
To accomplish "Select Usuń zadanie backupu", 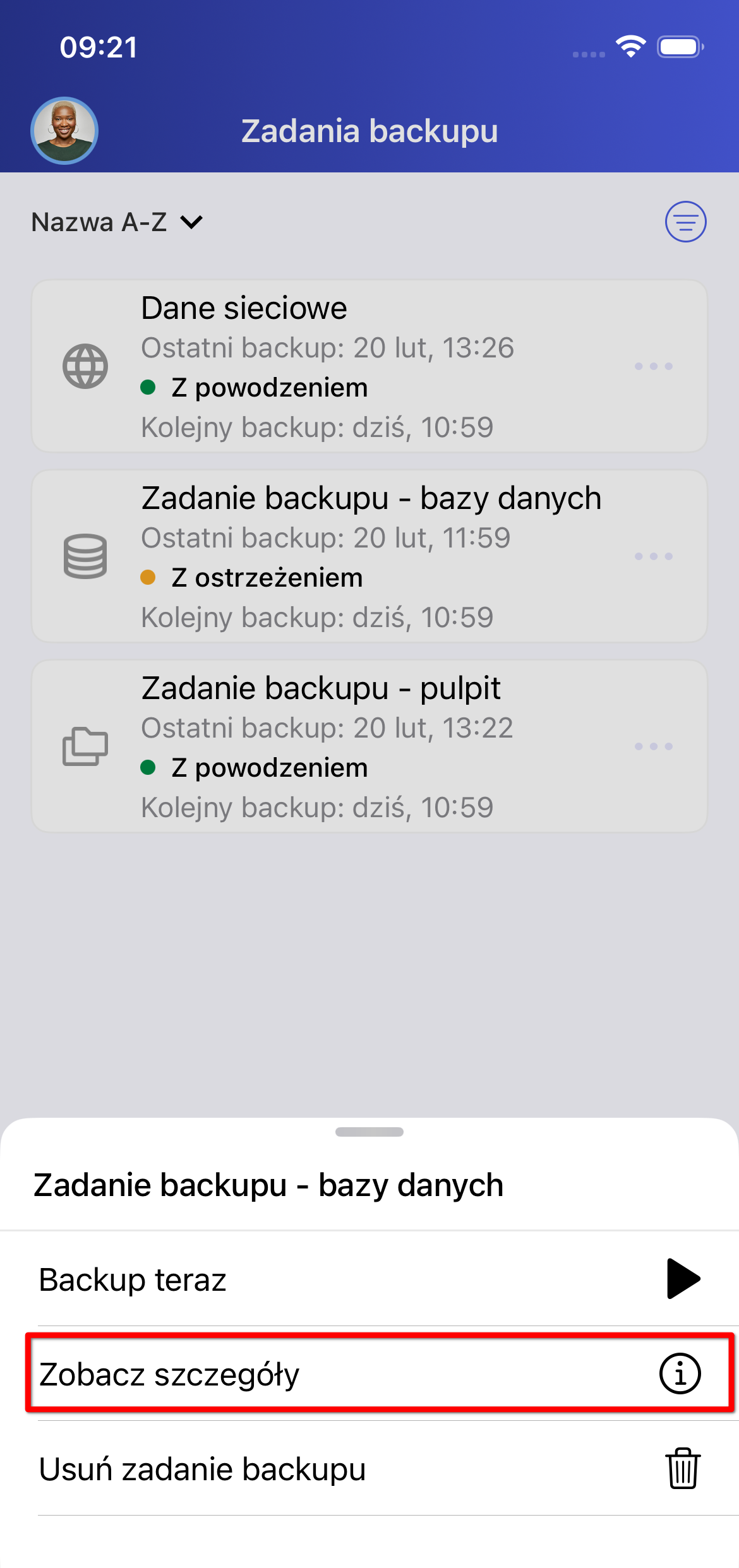I will 369,1468.
